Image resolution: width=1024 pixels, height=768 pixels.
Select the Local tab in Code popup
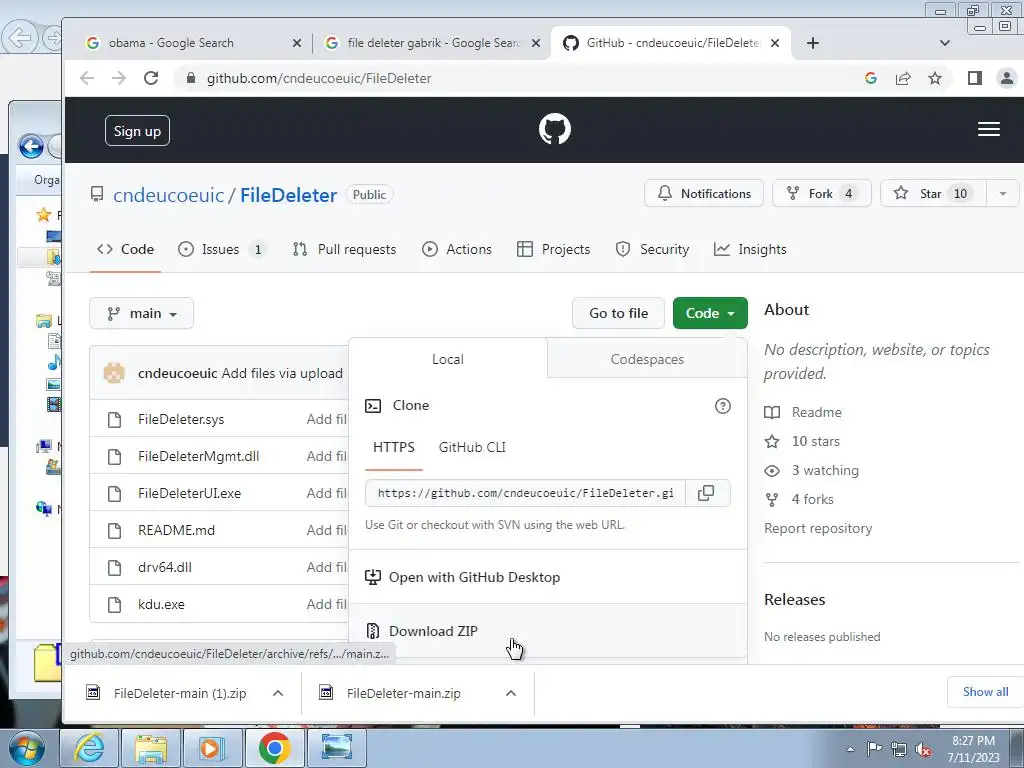448,359
